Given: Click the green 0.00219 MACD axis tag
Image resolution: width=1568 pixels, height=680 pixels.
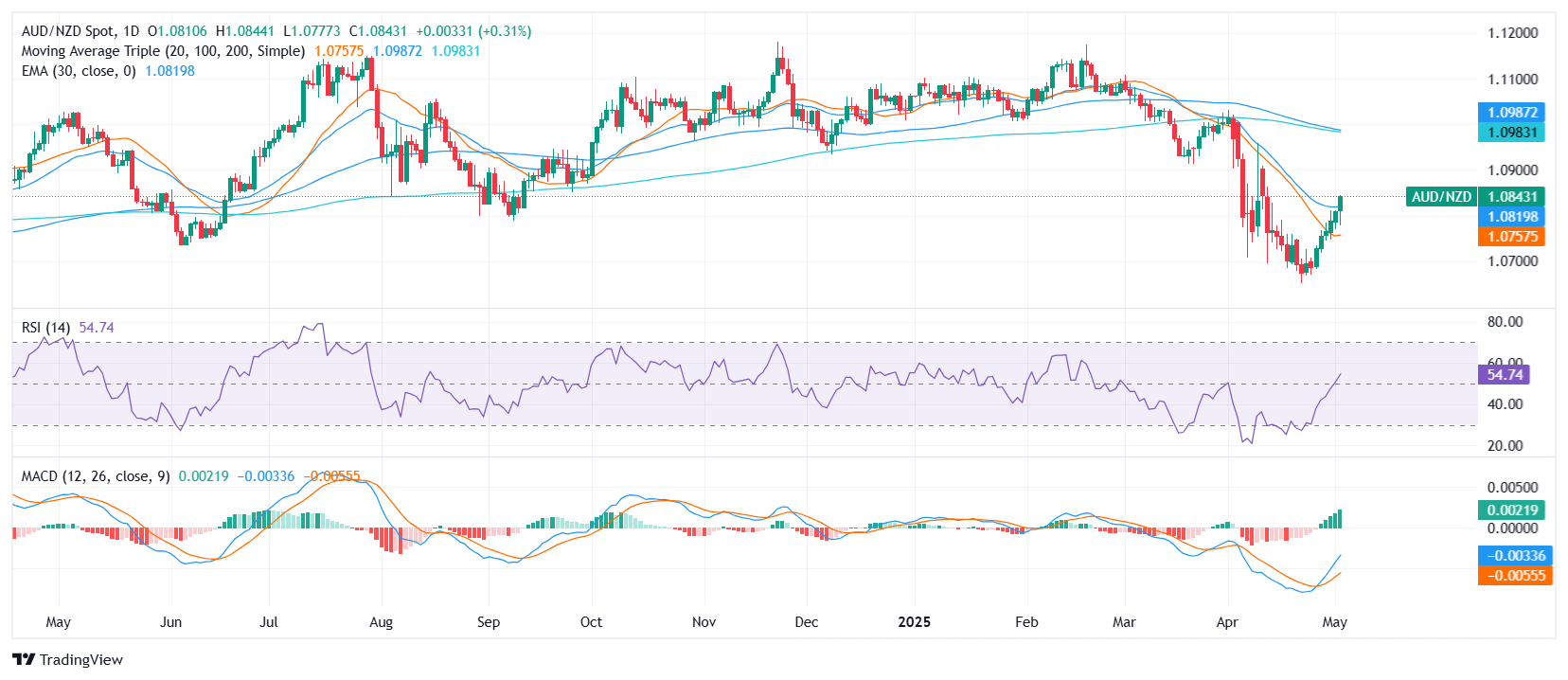Looking at the screenshot, I should point(1511,510).
